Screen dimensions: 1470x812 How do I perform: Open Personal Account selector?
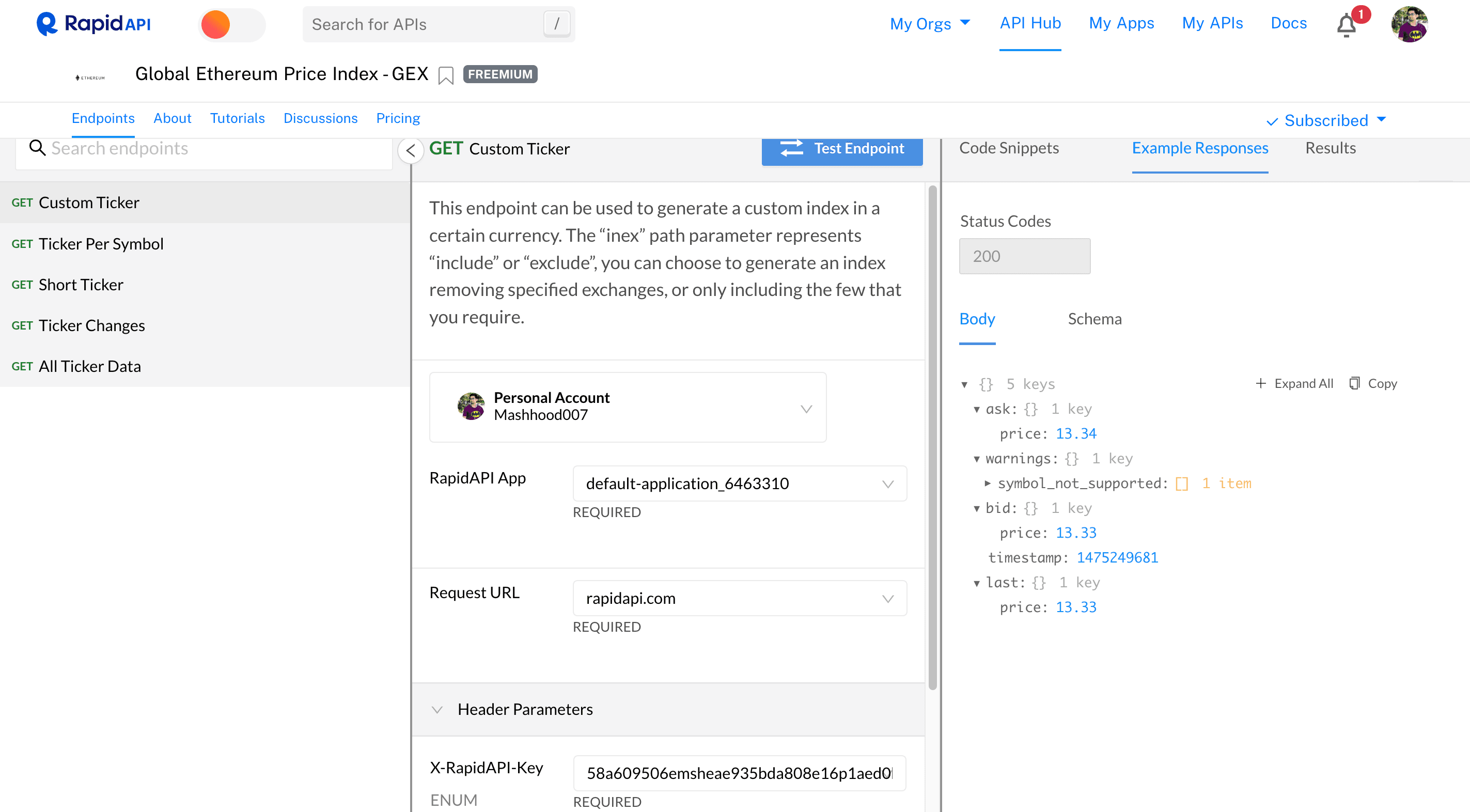click(628, 407)
